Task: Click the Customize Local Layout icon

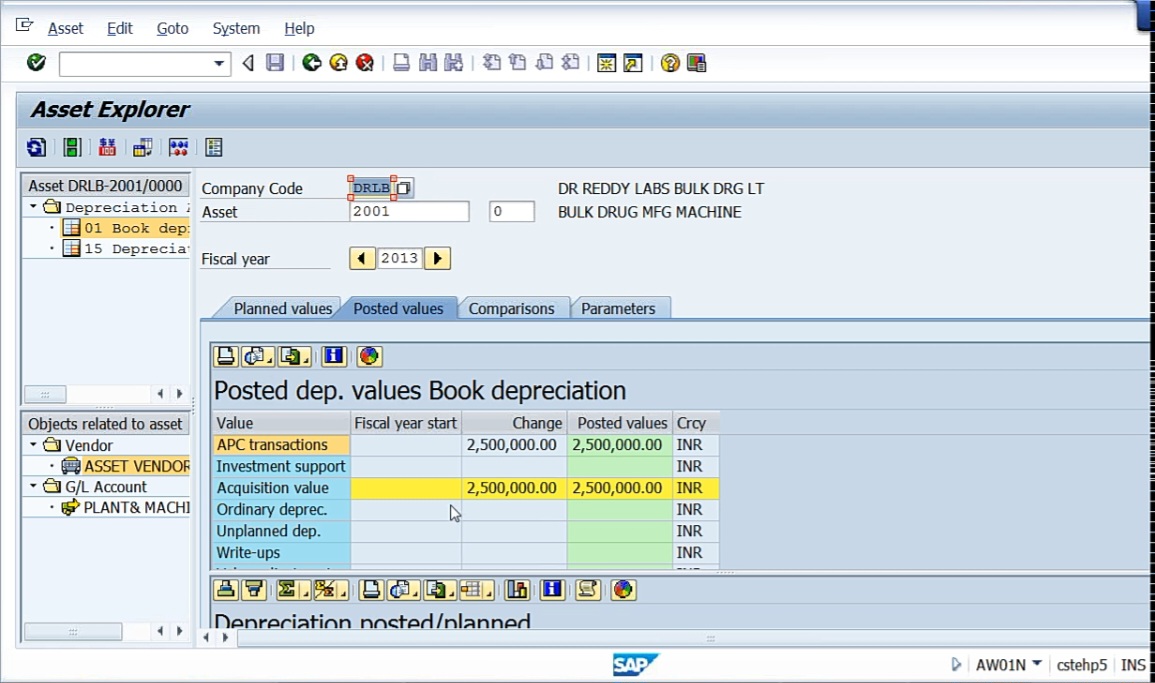Action: click(696, 63)
